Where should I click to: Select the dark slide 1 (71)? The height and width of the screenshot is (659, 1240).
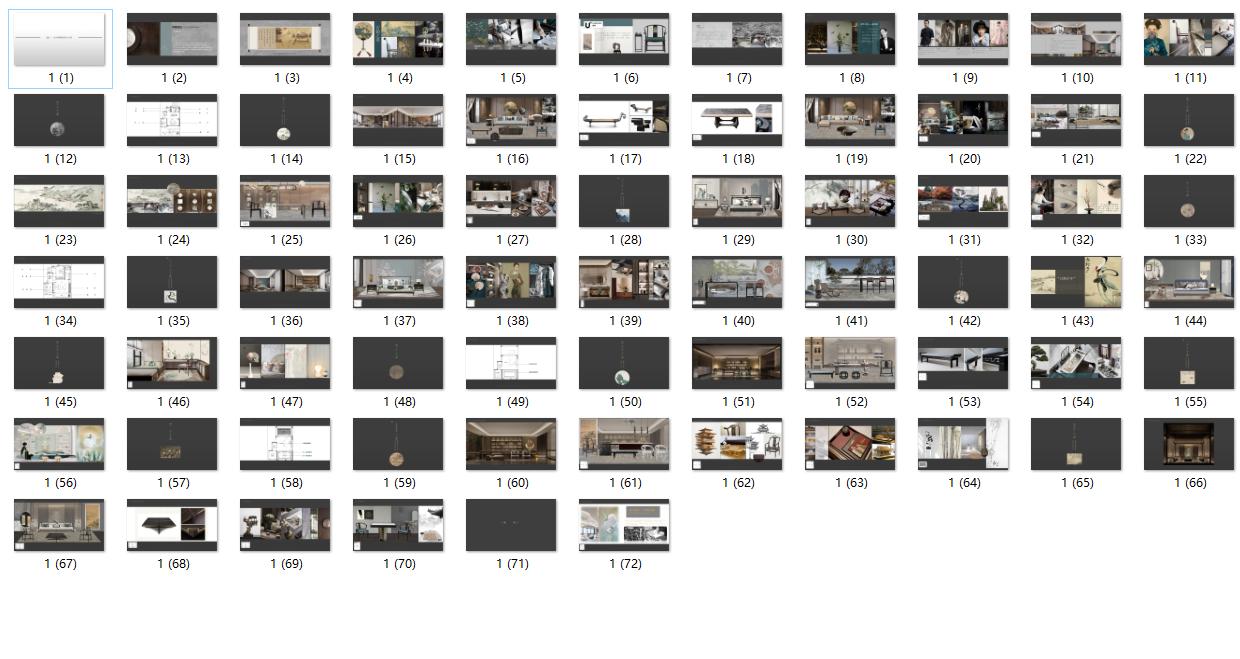tap(511, 525)
